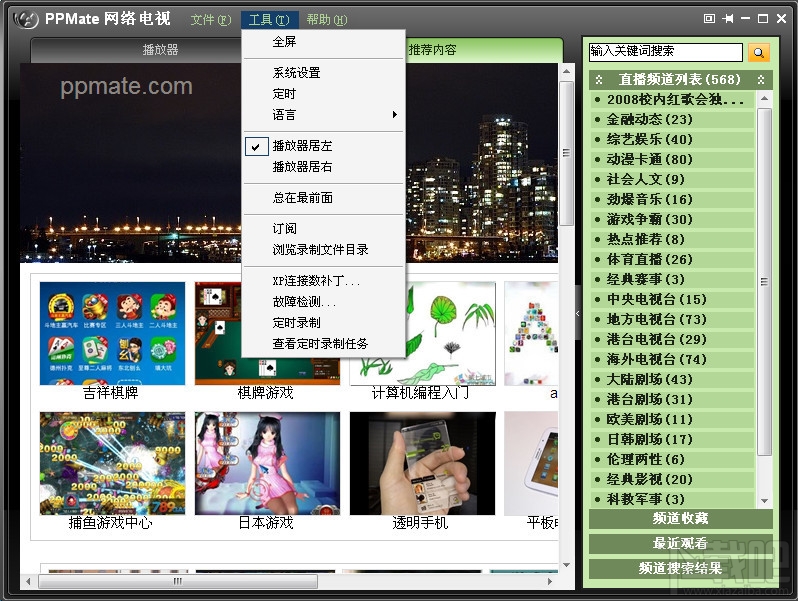The width and height of the screenshot is (798, 601).
Task: Expand 体育直播 (26) category
Action: (x=673, y=260)
